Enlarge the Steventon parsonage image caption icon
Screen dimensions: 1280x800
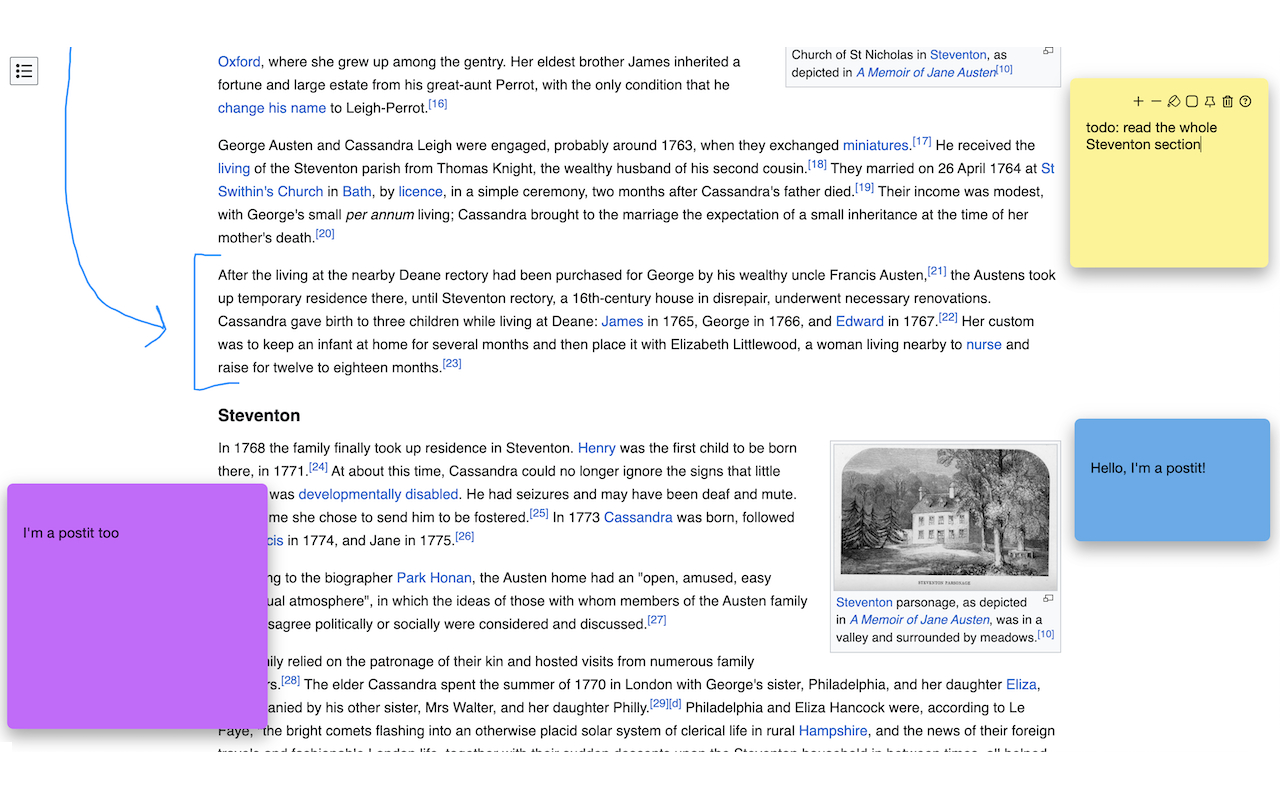[x=1048, y=598]
